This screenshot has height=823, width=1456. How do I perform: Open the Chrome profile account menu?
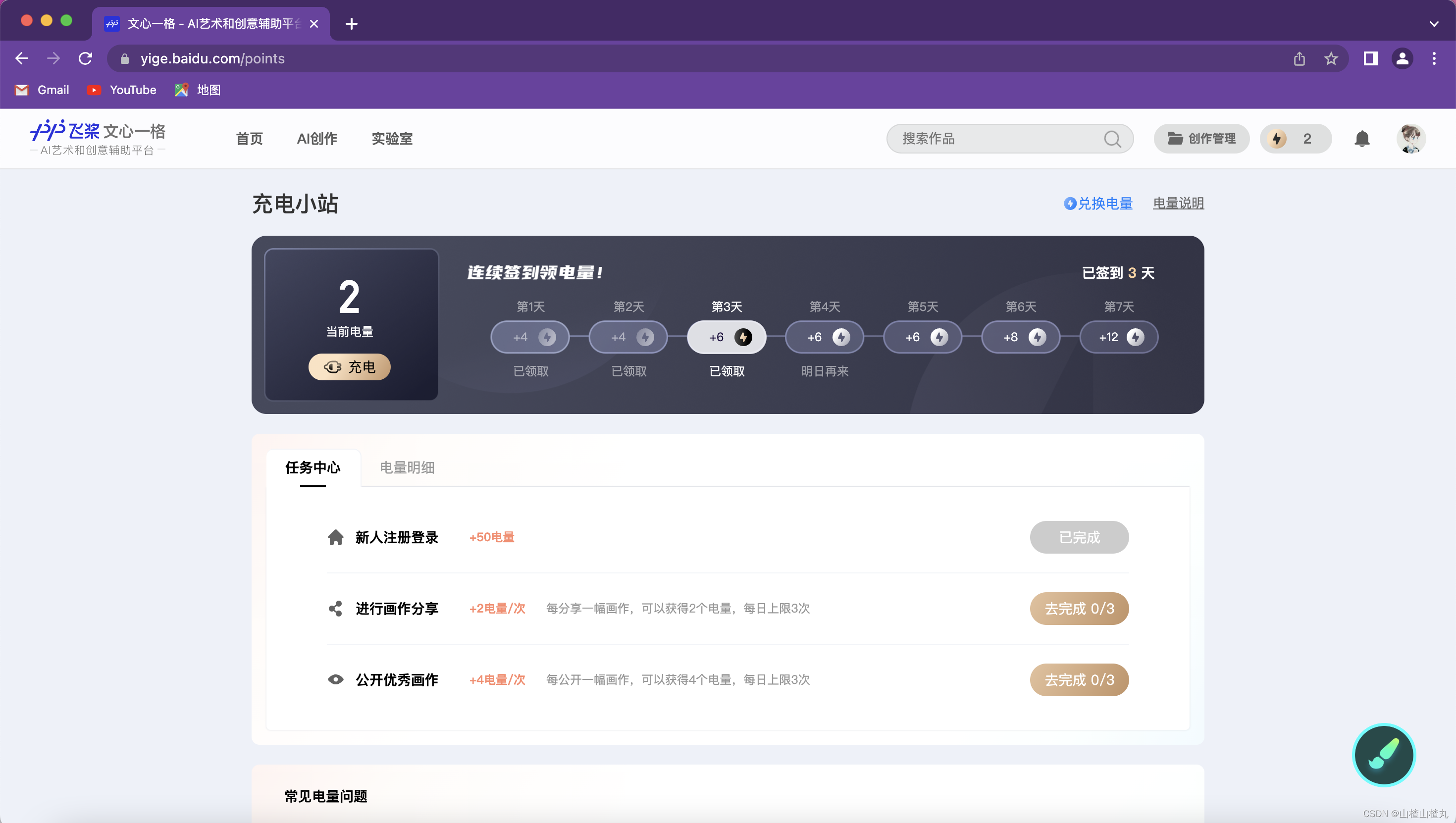[1402, 58]
